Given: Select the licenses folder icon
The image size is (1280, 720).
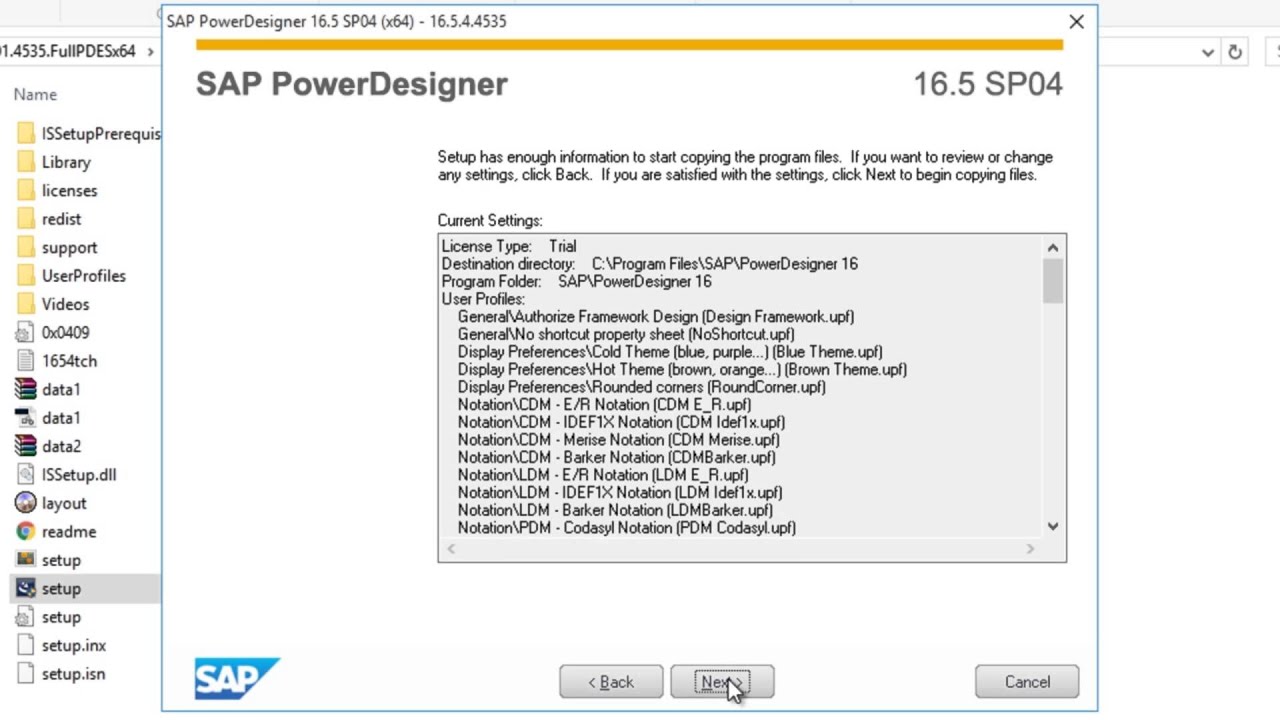Looking at the screenshot, I should [26, 190].
